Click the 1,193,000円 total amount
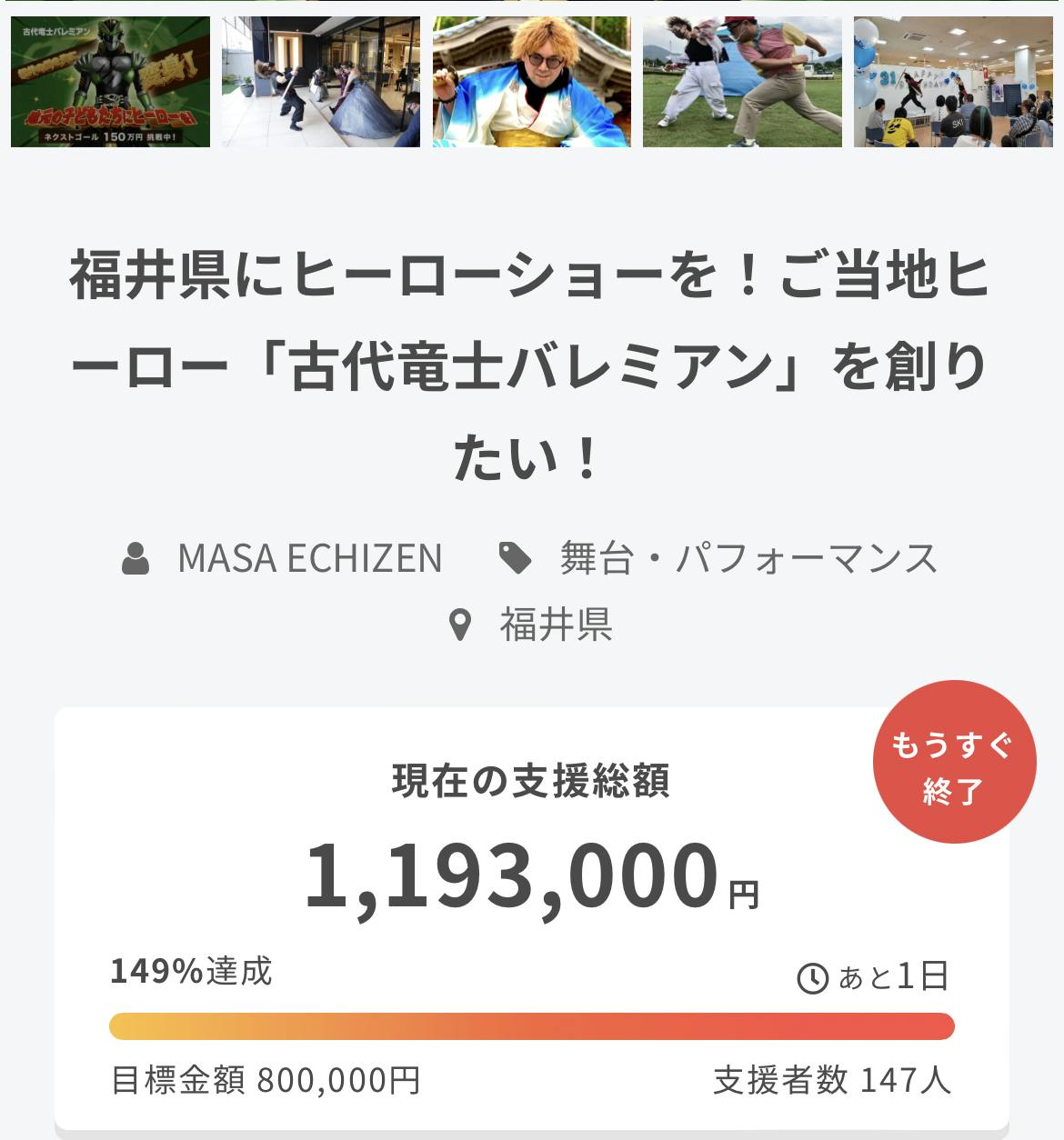1064x1140 pixels. coord(531,876)
